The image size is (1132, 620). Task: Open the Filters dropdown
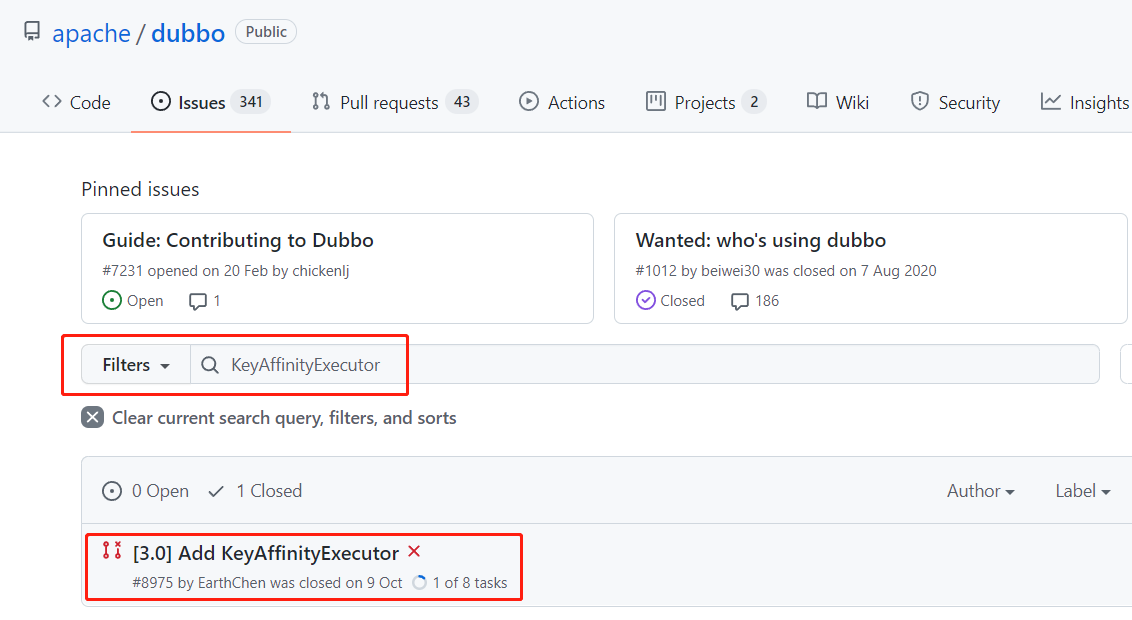click(x=136, y=364)
